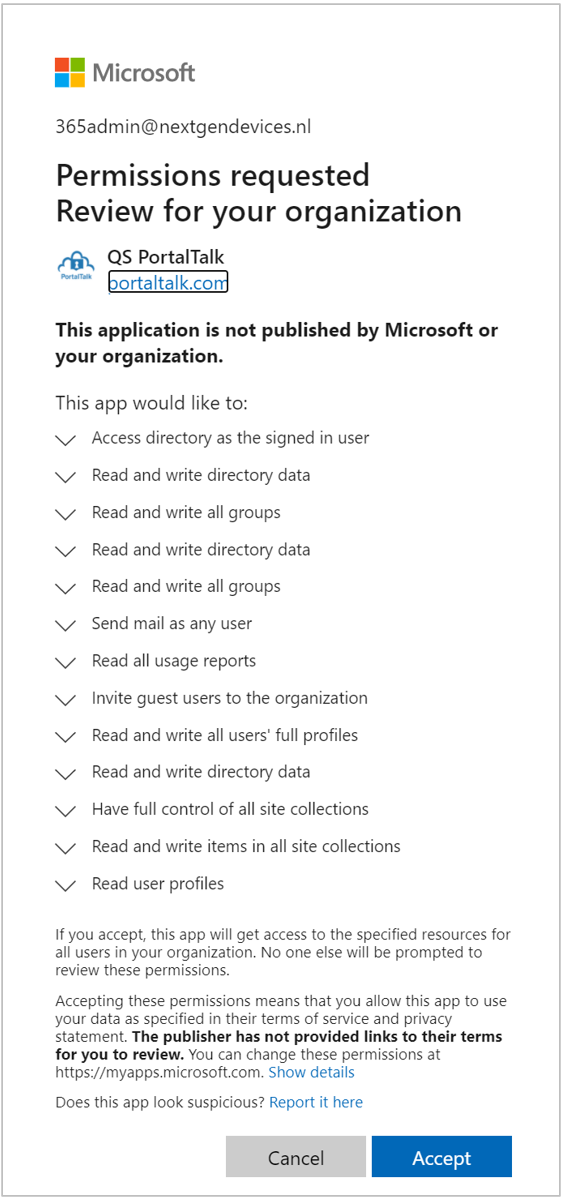This screenshot has height=1199, width=565.
Task: Expand the "Send mail as any user" chevron
Action: click(67, 625)
